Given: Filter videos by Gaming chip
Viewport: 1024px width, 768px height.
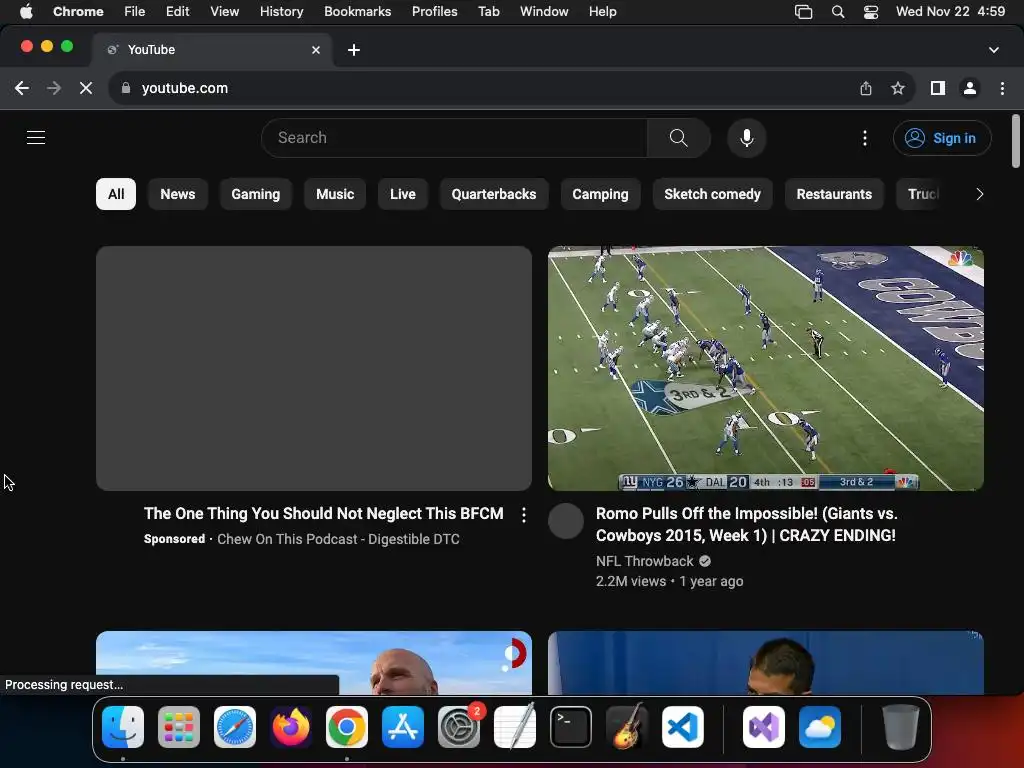Looking at the screenshot, I should (255, 194).
